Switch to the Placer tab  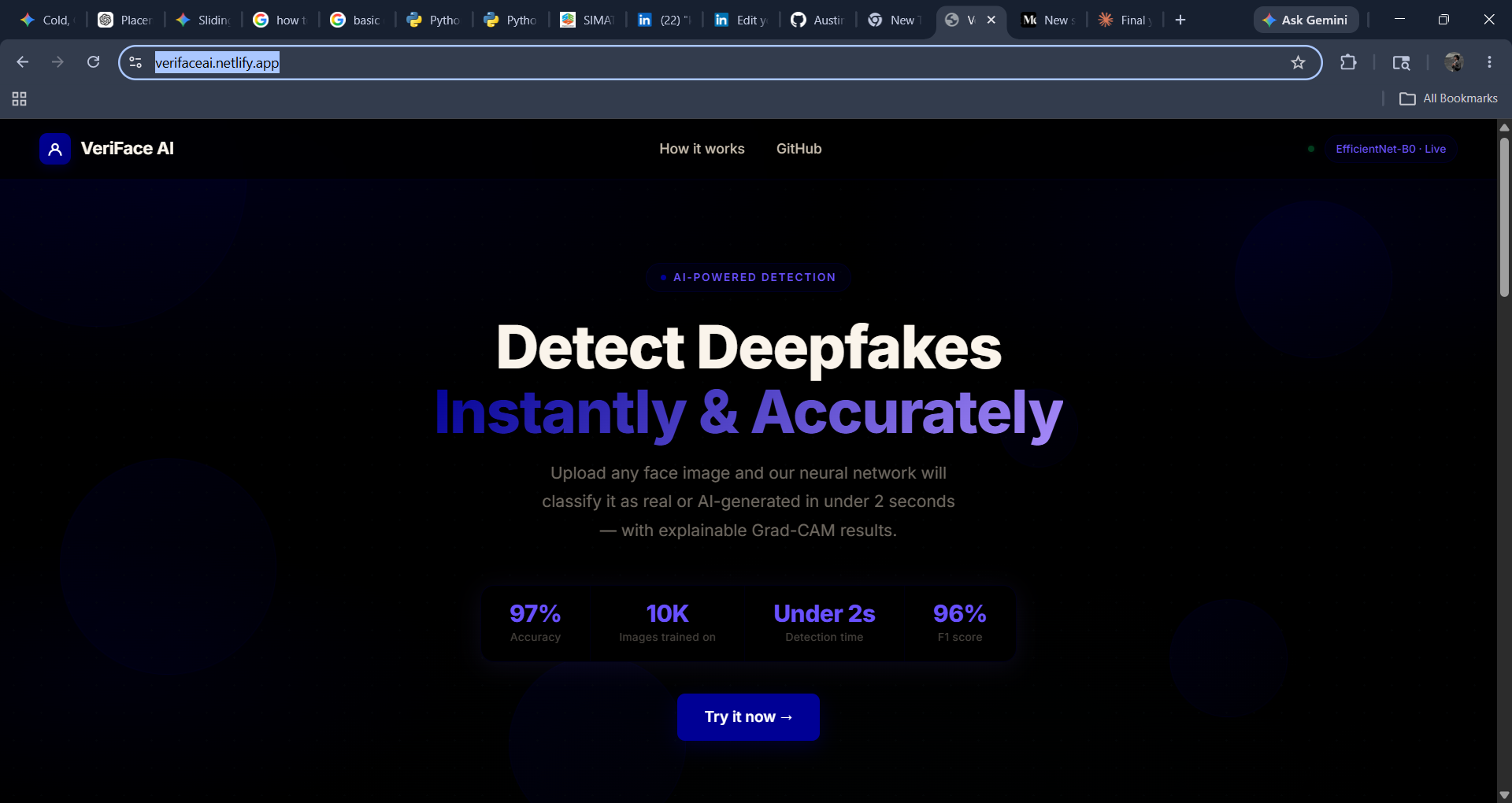(125, 20)
